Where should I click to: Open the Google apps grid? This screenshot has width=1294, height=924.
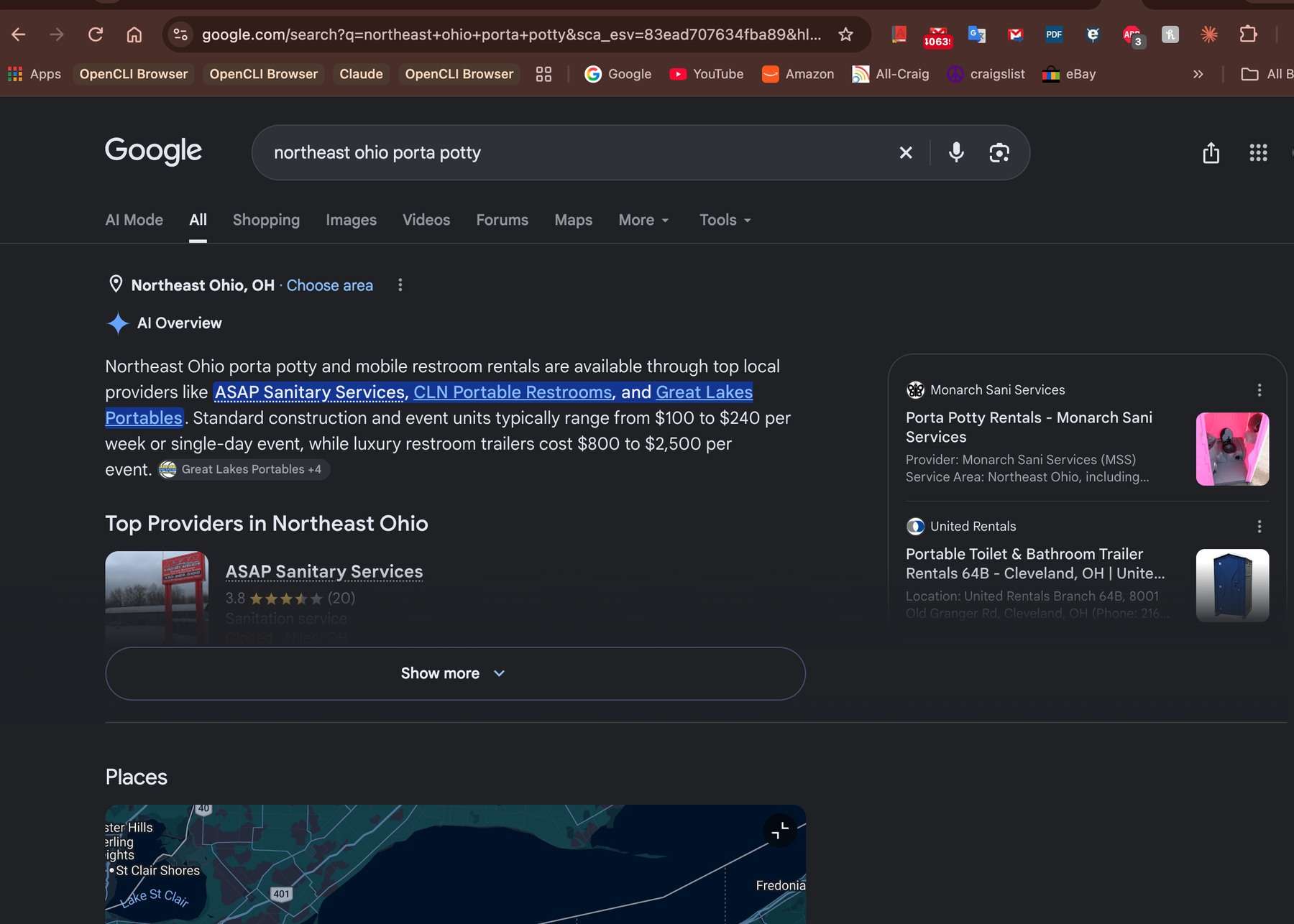pos(1258,152)
